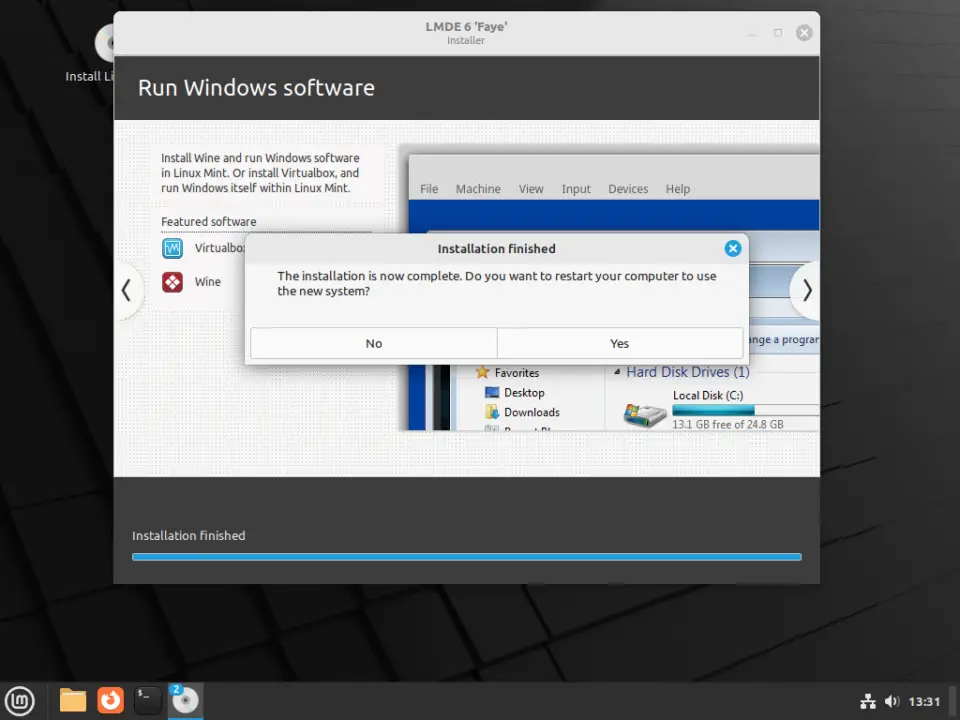Image resolution: width=960 pixels, height=720 pixels.
Task: Launch Firefox from the taskbar
Action: point(110,700)
